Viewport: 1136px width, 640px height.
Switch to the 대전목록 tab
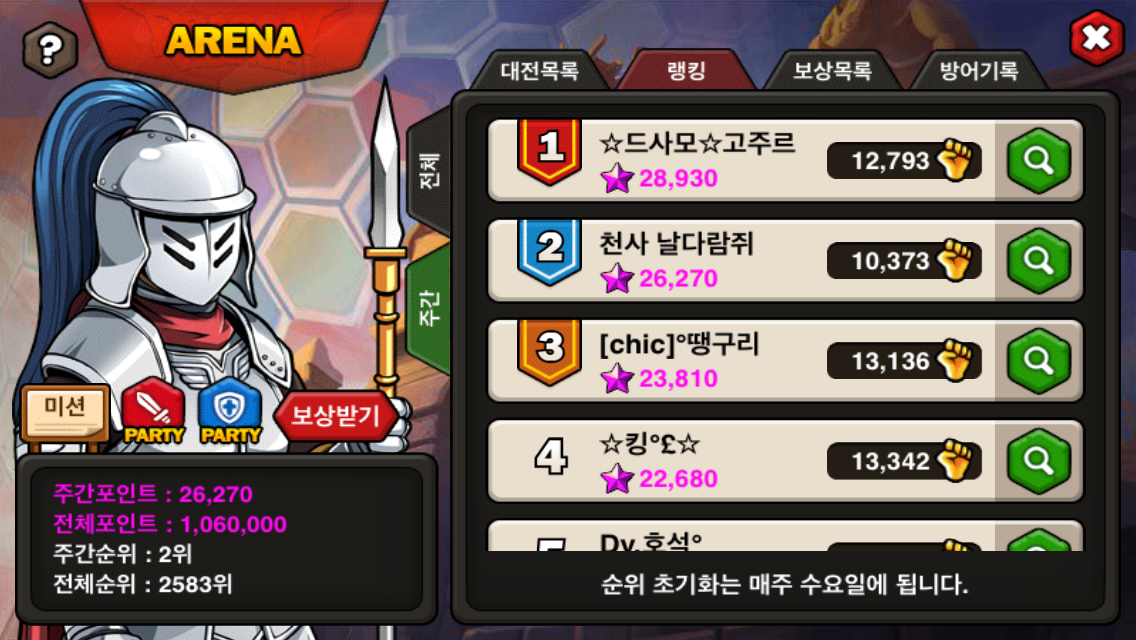(x=540, y=71)
